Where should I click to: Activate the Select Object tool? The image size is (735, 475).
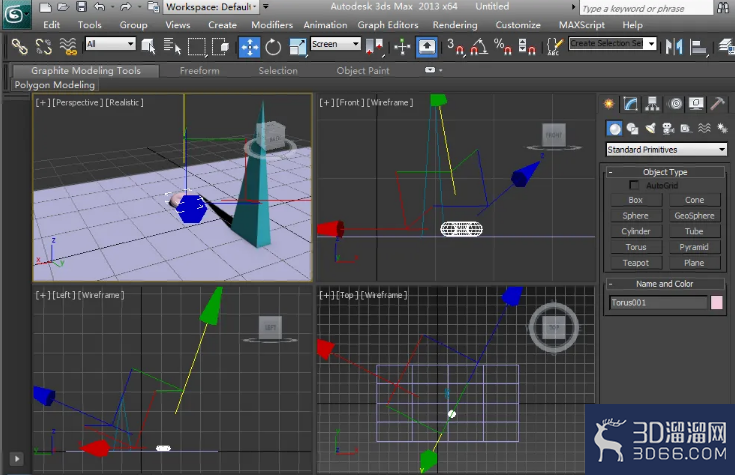pos(148,46)
